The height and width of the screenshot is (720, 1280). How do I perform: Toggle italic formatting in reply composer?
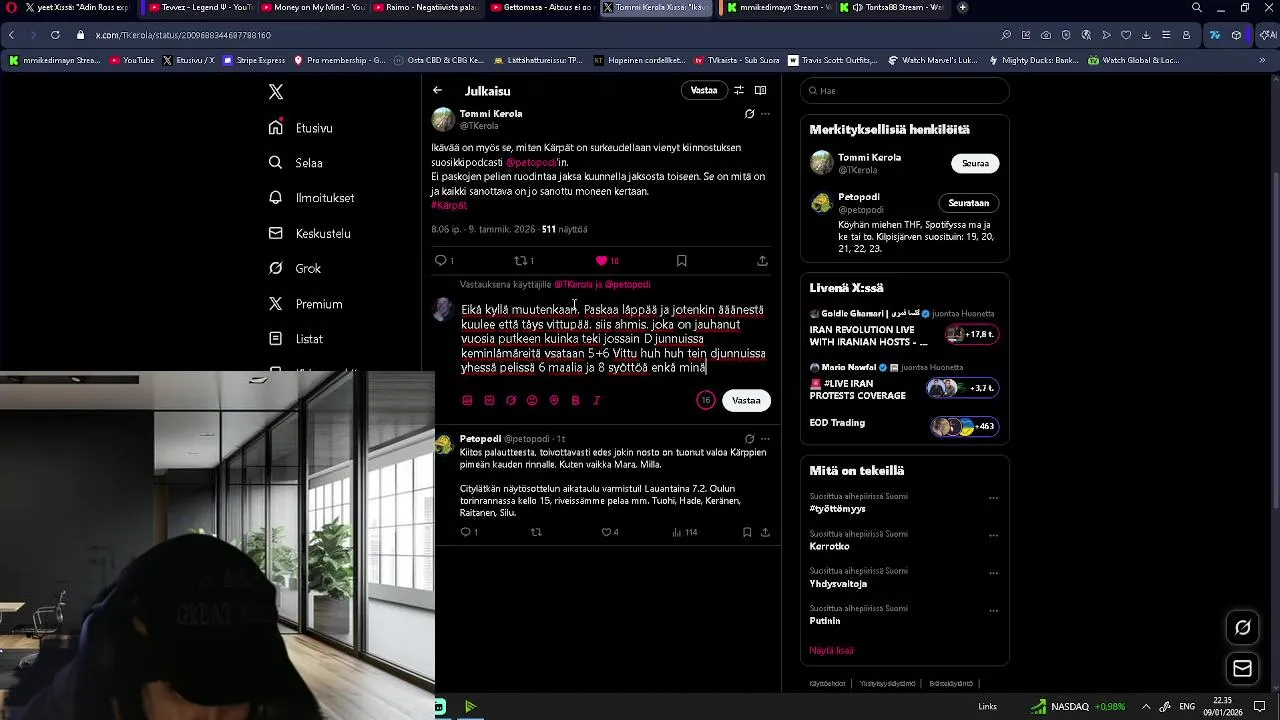point(597,400)
